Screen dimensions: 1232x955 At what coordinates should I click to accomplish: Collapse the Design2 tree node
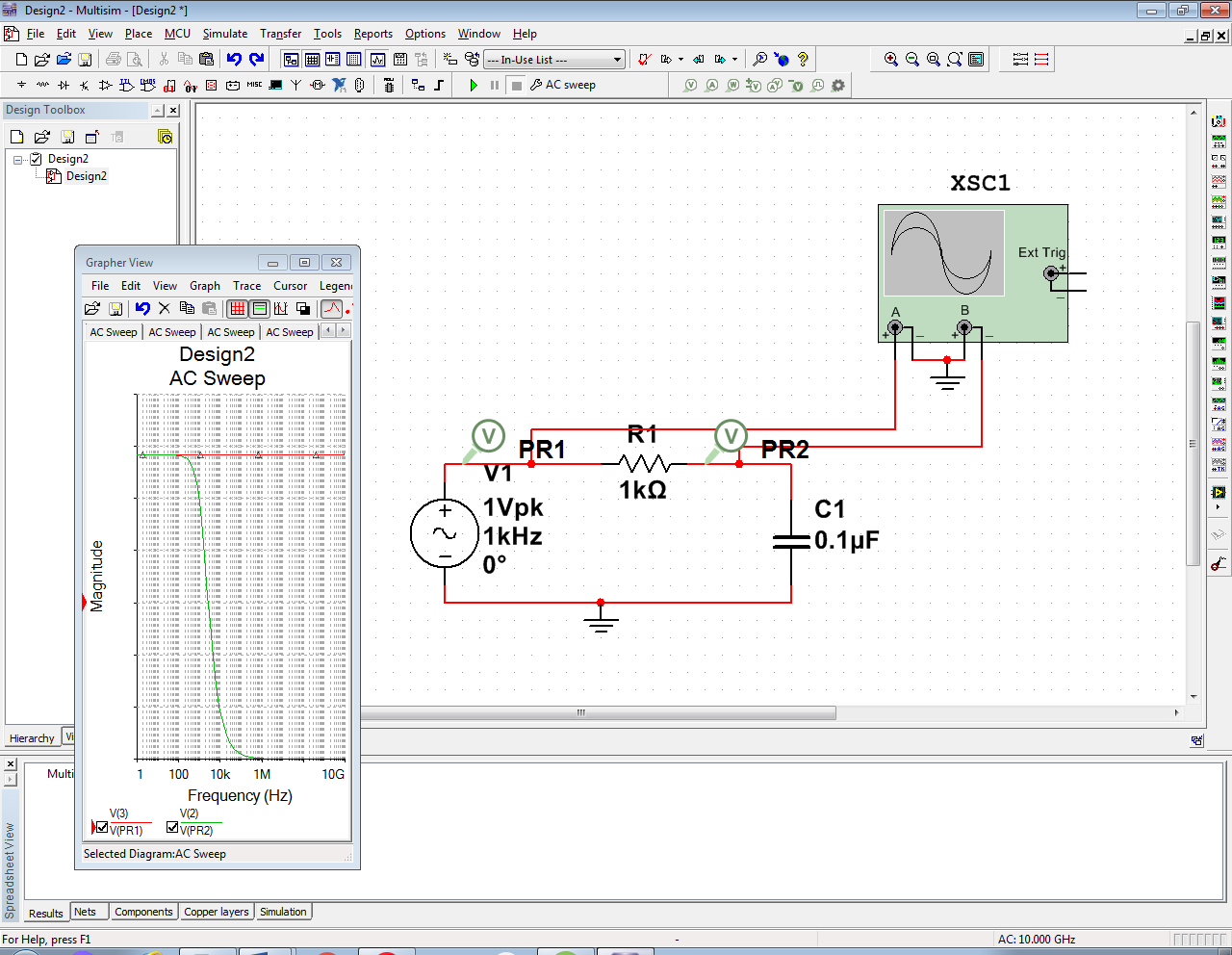pyautogui.click(x=18, y=160)
